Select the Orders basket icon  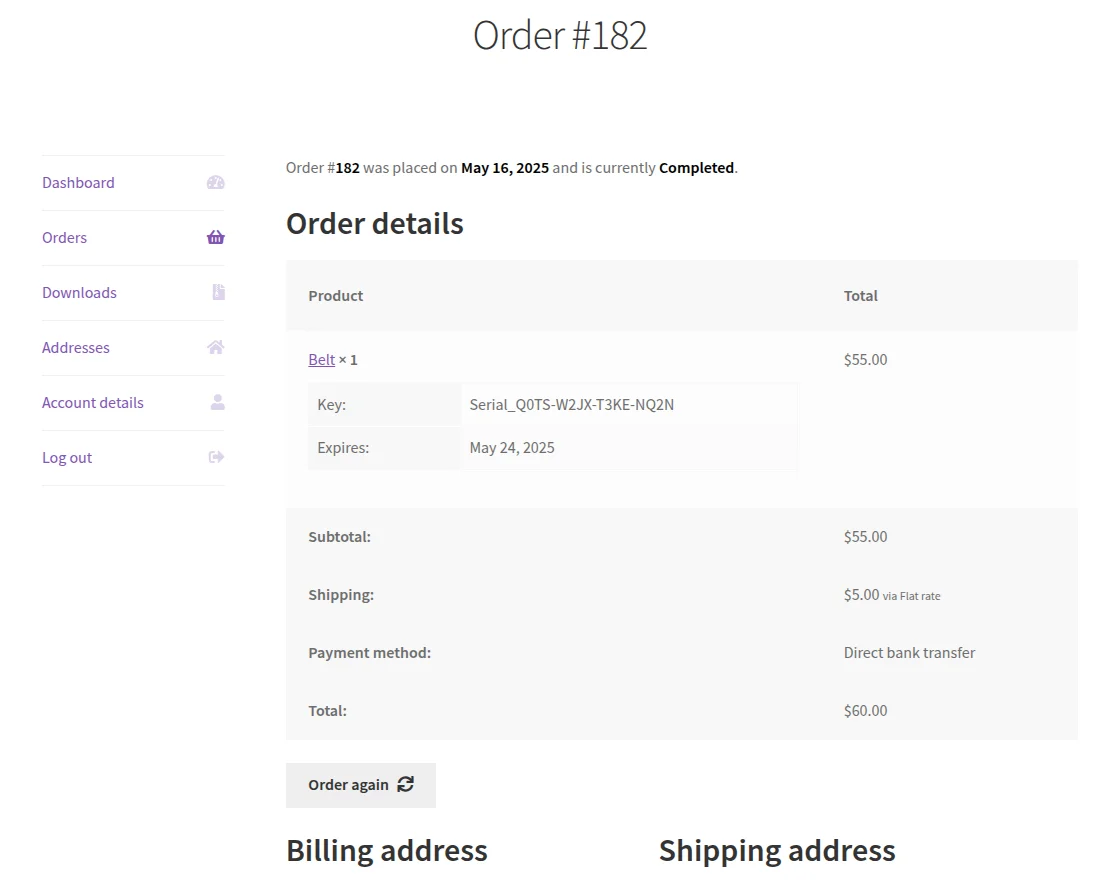216,237
